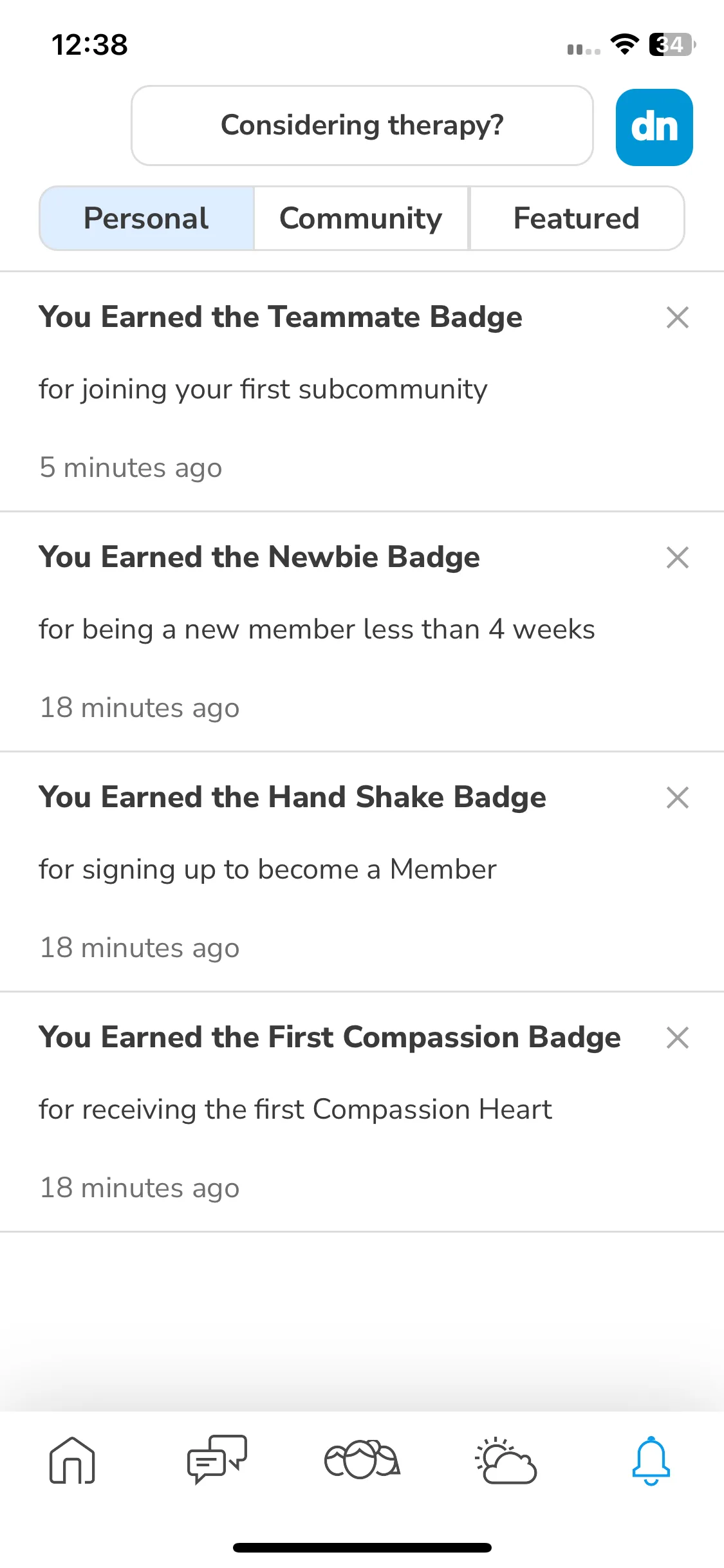Image resolution: width=724 pixels, height=1568 pixels.
Task: Open the First Compassion Badge notification title
Action: pos(330,1038)
